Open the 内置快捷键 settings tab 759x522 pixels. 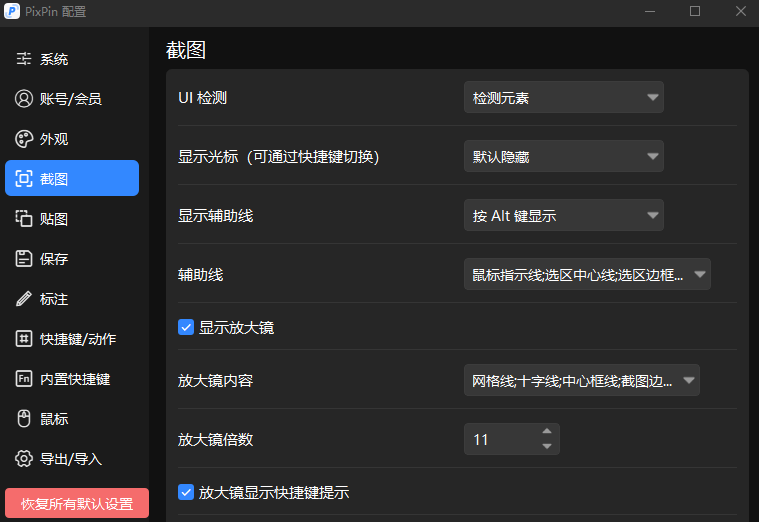tap(72, 379)
